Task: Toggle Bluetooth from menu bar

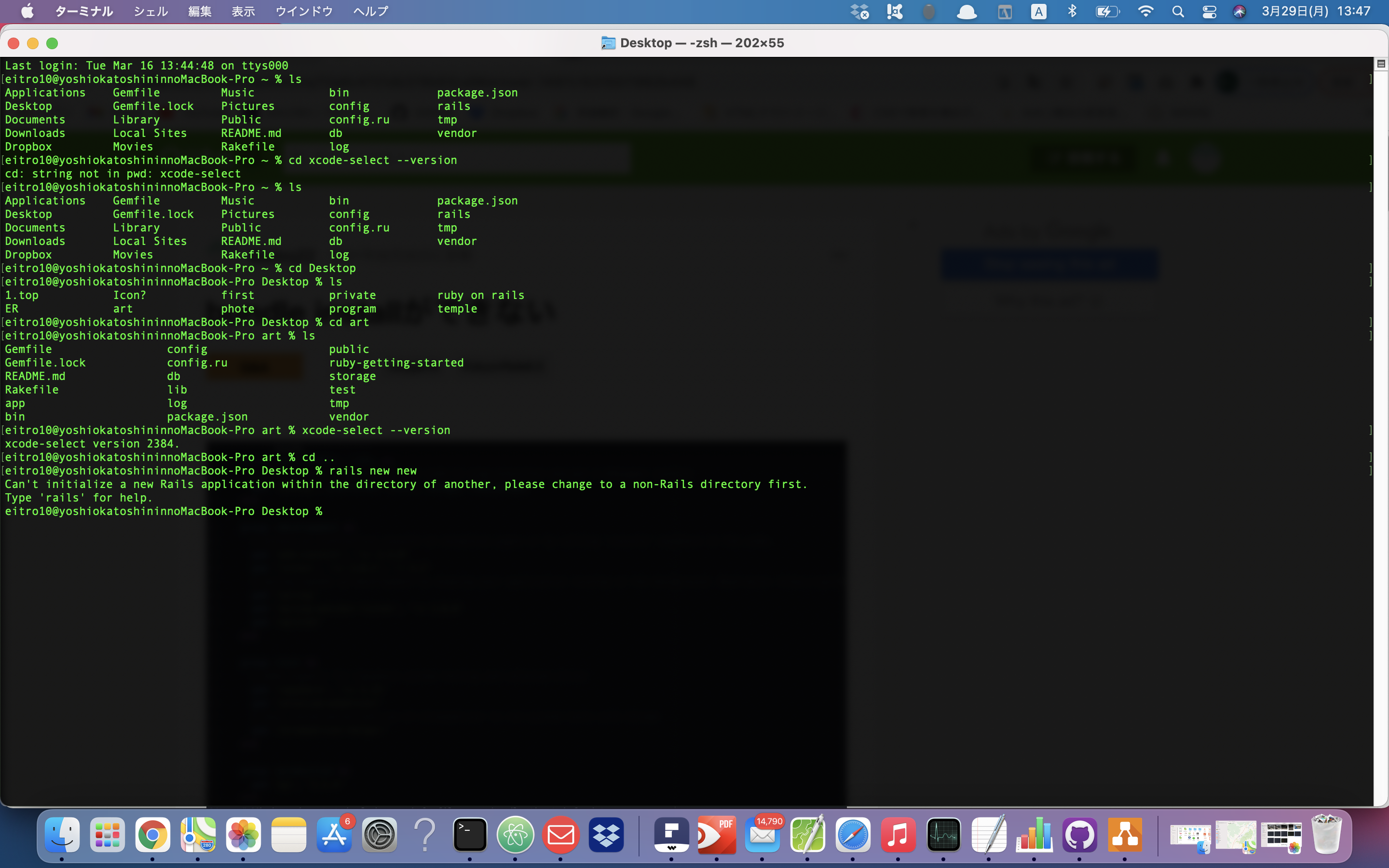Action: [1072, 11]
